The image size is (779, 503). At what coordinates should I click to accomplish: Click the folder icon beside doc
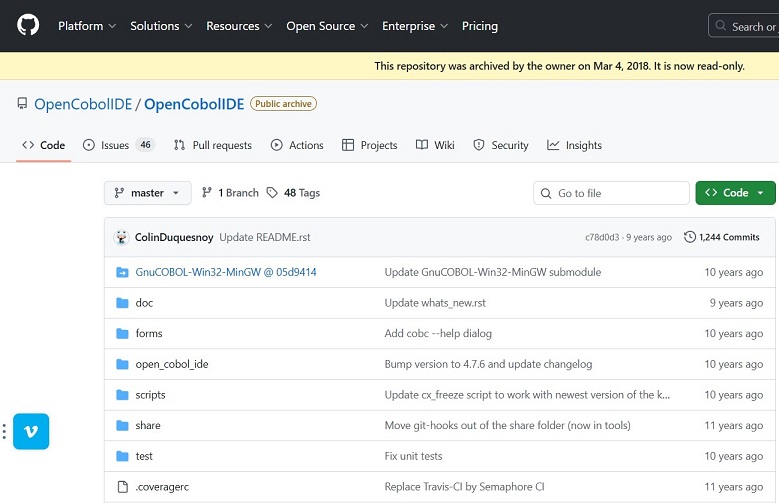tap(122, 303)
